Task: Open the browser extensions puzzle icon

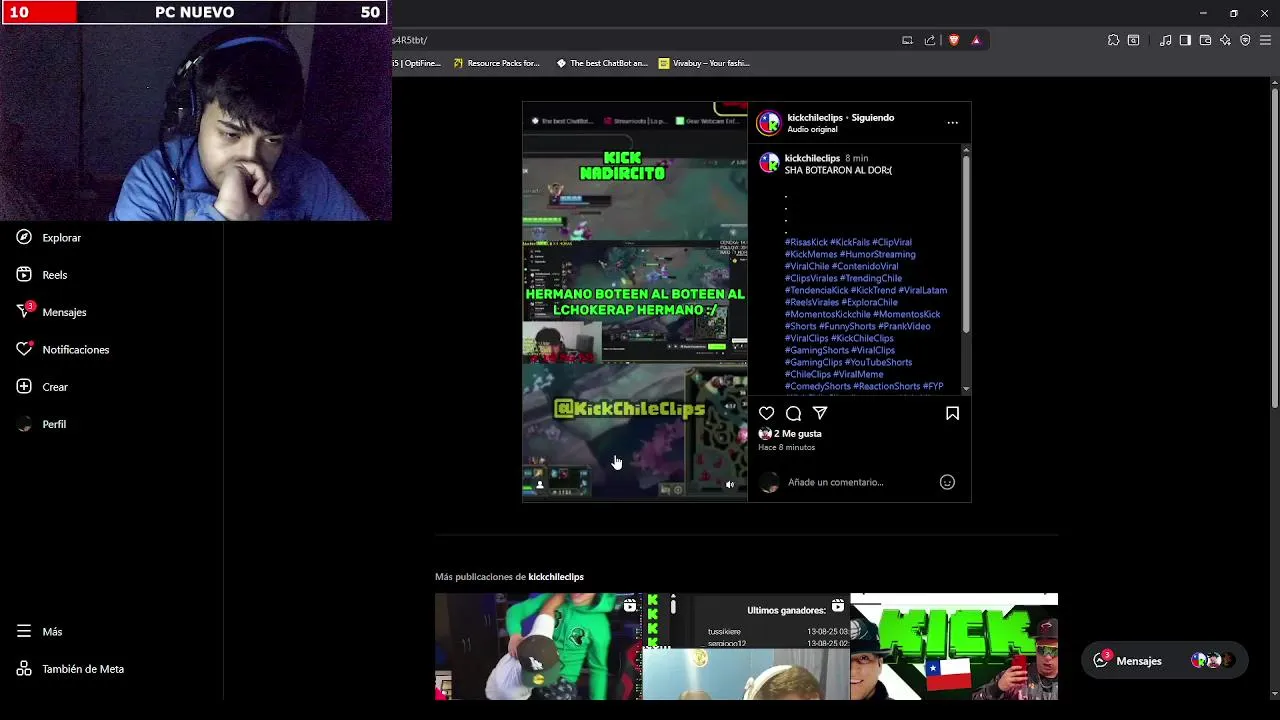Action: coord(1113,40)
